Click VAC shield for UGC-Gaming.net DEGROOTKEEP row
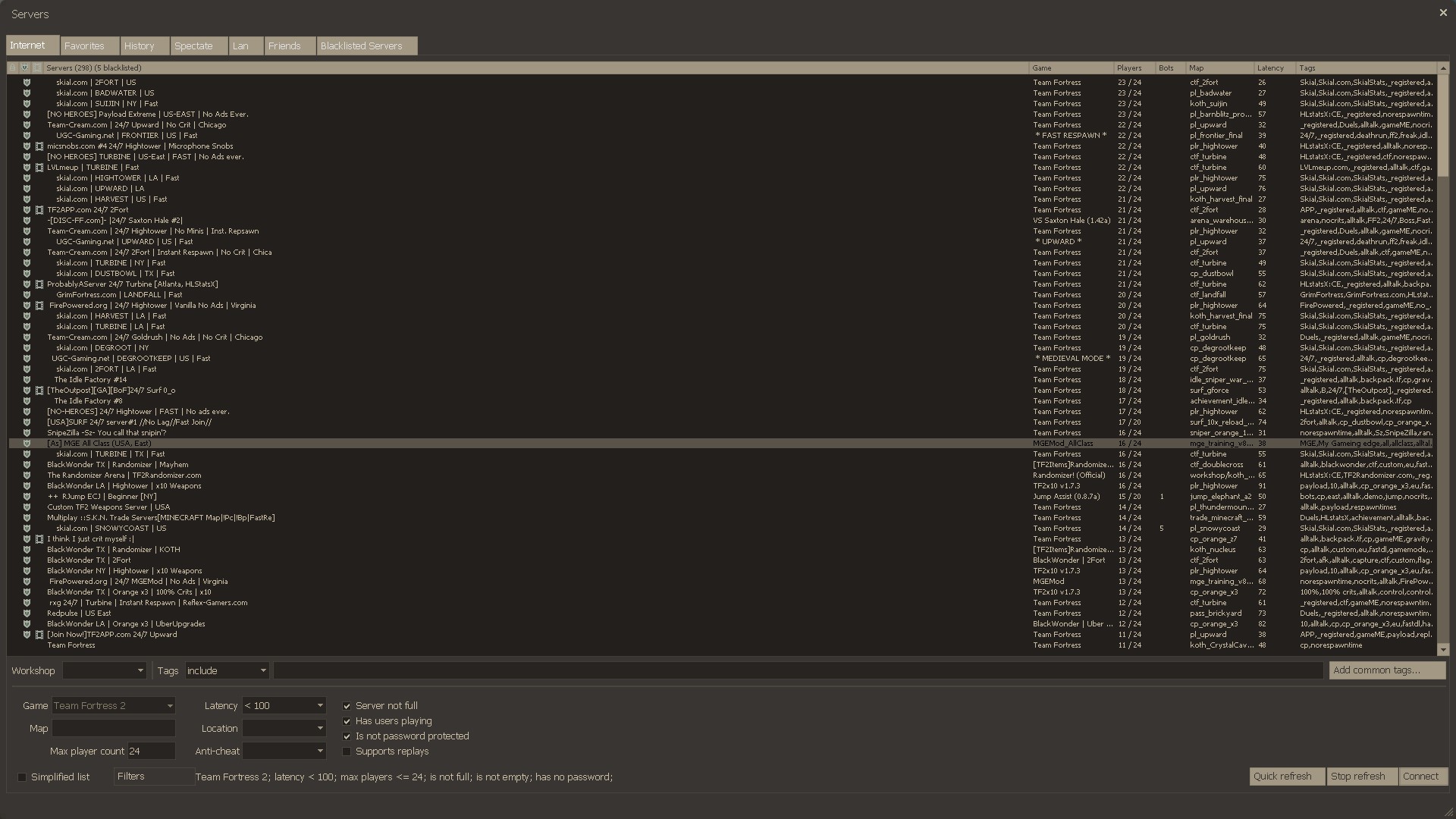The image size is (1456, 819). [x=27, y=359]
